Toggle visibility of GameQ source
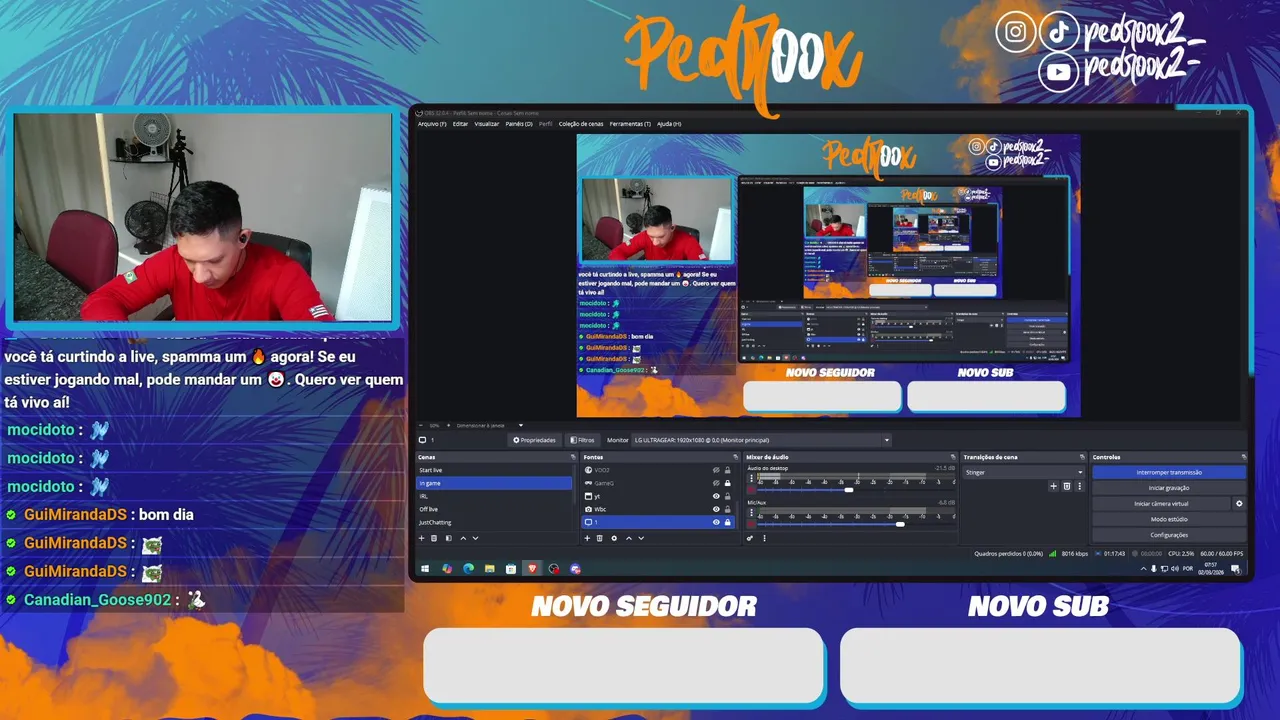The width and height of the screenshot is (1280, 720). 716,483
